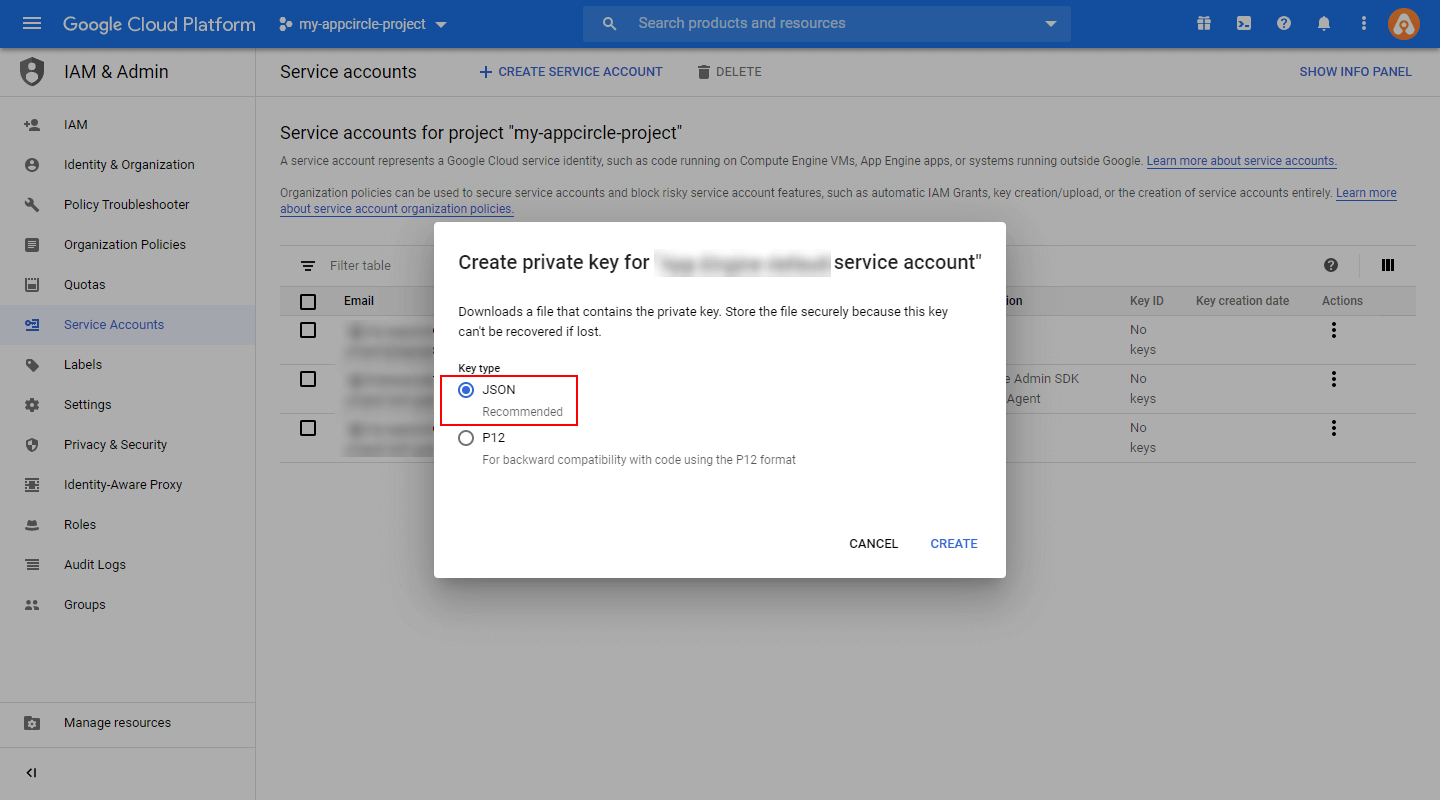Open Labels page in sidebar

click(x=127, y=365)
